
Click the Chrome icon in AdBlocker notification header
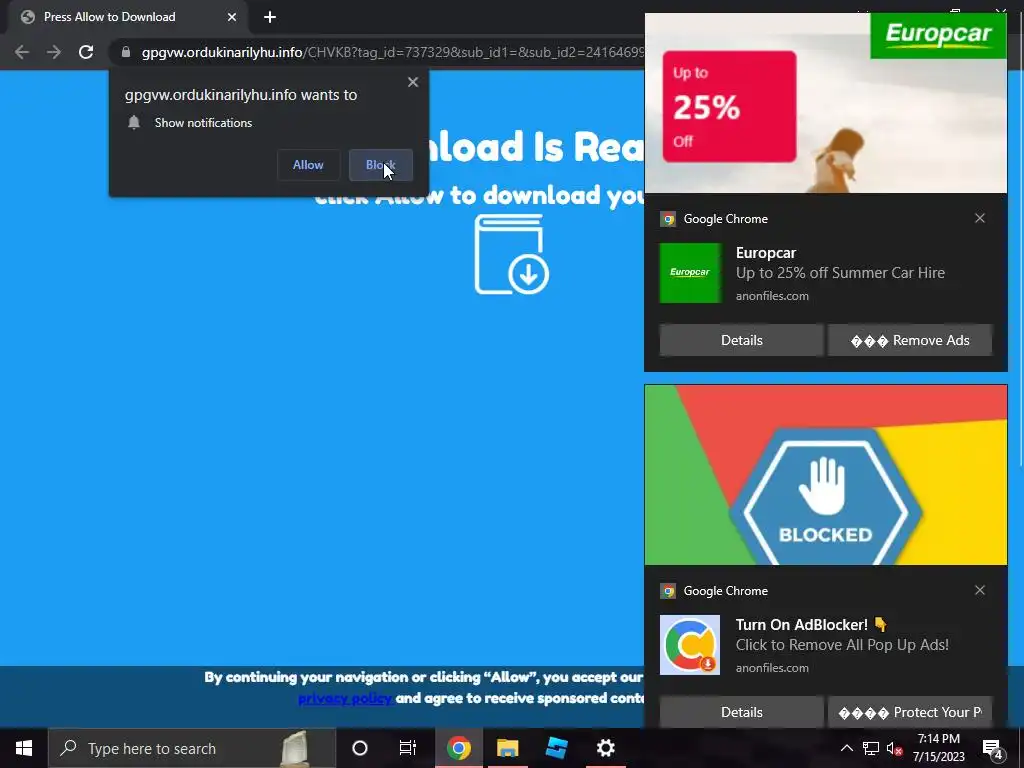(x=667, y=591)
